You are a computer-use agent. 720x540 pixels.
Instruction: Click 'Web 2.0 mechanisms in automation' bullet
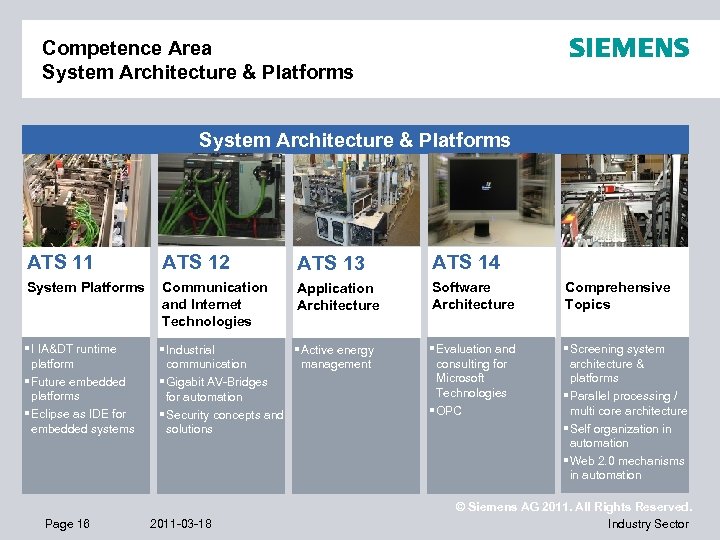(x=624, y=467)
